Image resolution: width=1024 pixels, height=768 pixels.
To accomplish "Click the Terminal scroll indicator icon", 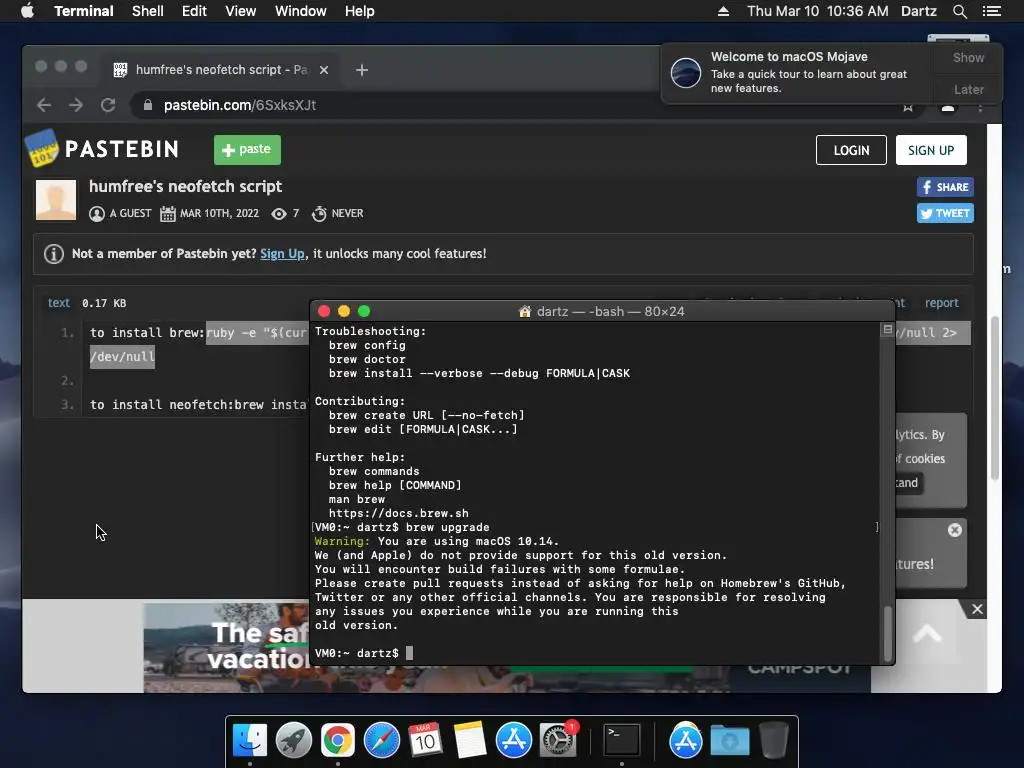I will pyautogui.click(x=887, y=330).
